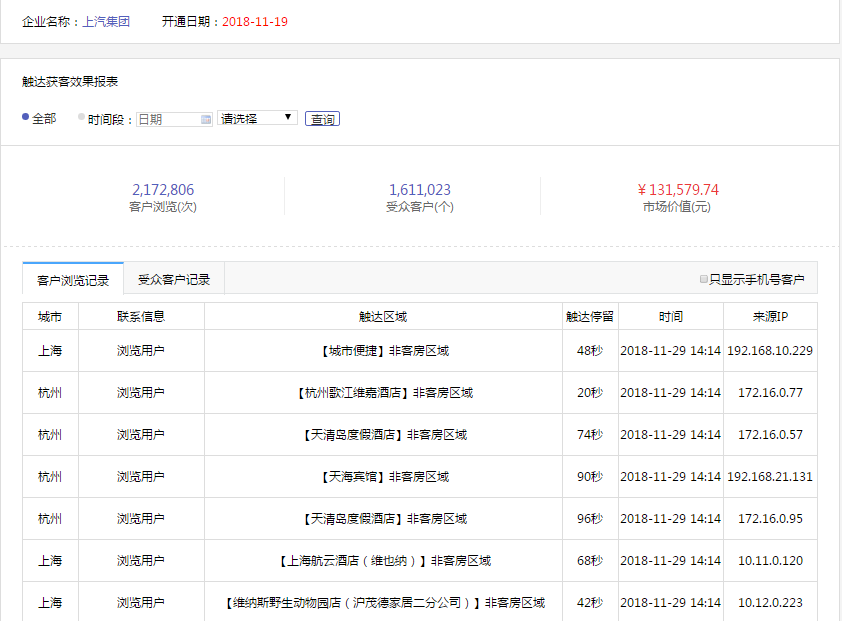
Task: Click the calendar icon in date field
Action: pyautogui.click(x=206, y=119)
